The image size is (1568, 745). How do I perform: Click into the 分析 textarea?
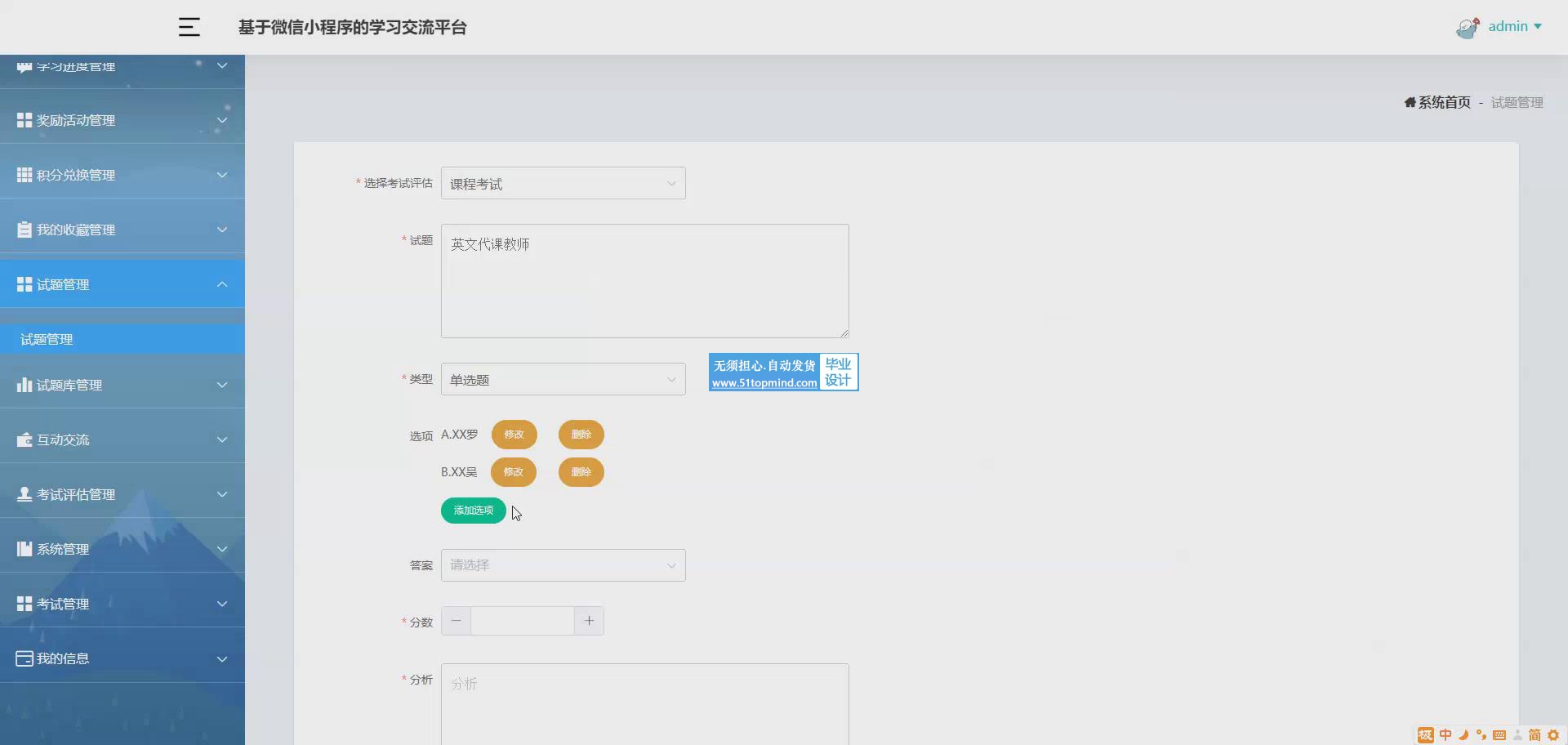(x=645, y=704)
